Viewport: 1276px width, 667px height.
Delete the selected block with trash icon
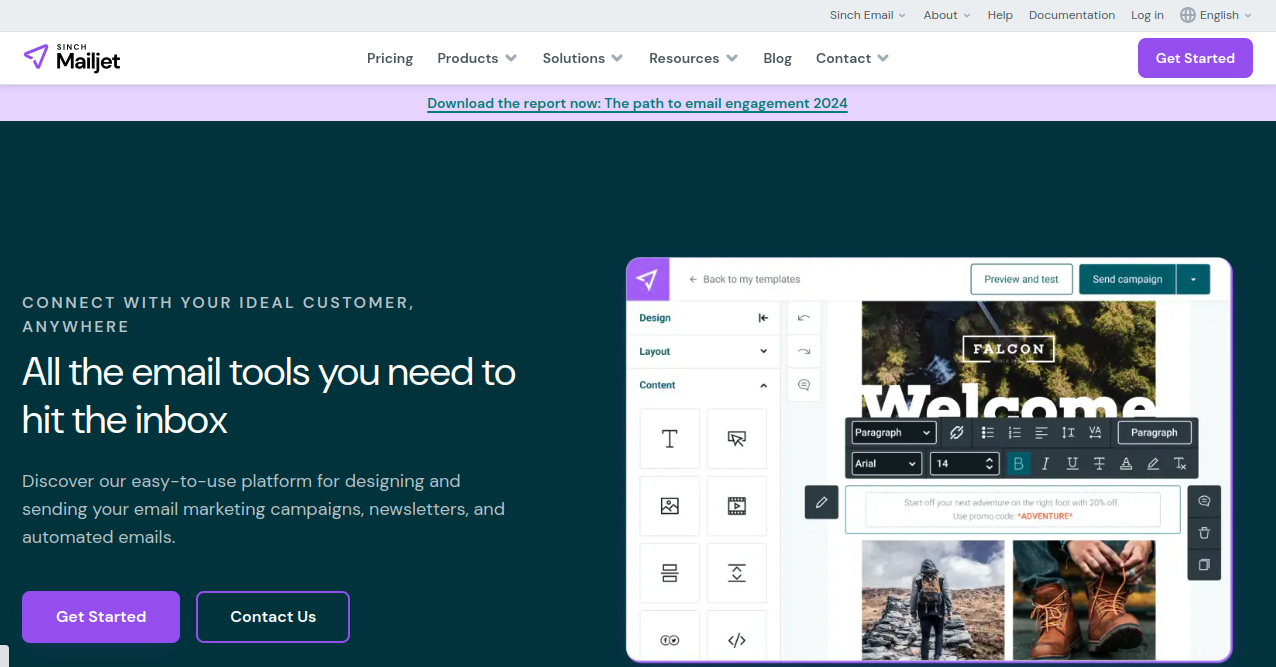pyautogui.click(x=1204, y=533)
